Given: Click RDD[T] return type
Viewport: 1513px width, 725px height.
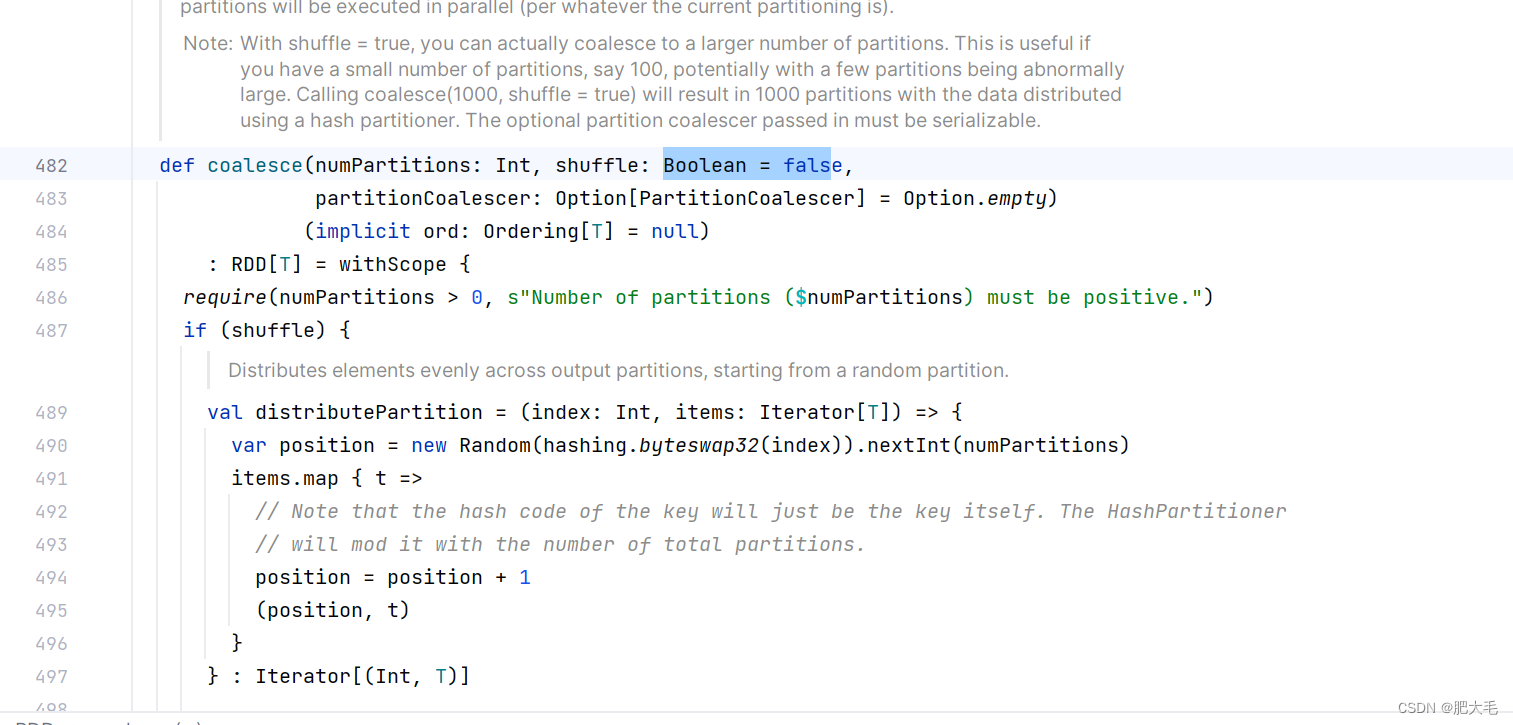Looking at the screenshot, I should coord(267,264).
